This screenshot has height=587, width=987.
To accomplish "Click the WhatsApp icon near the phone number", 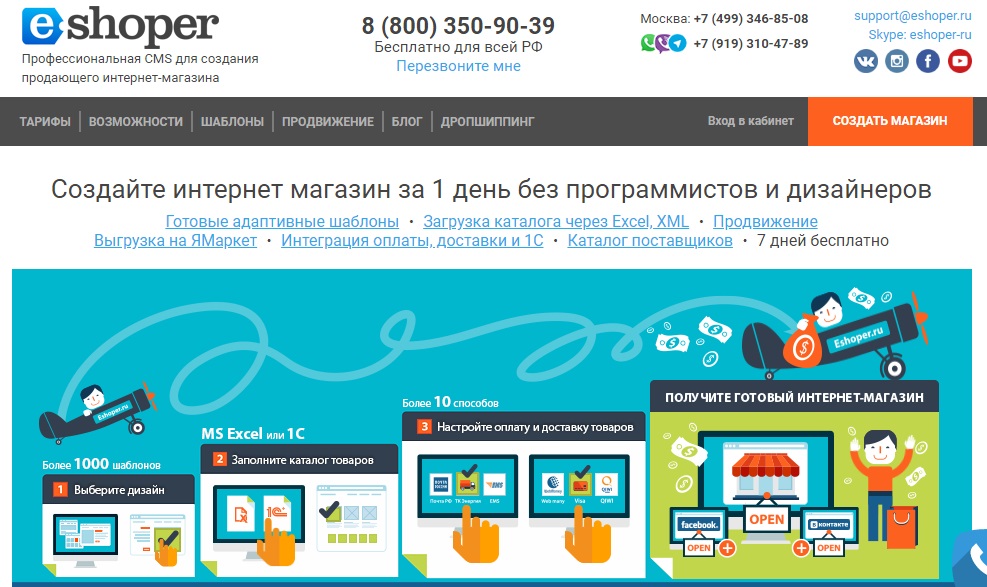I will point(648,43).
